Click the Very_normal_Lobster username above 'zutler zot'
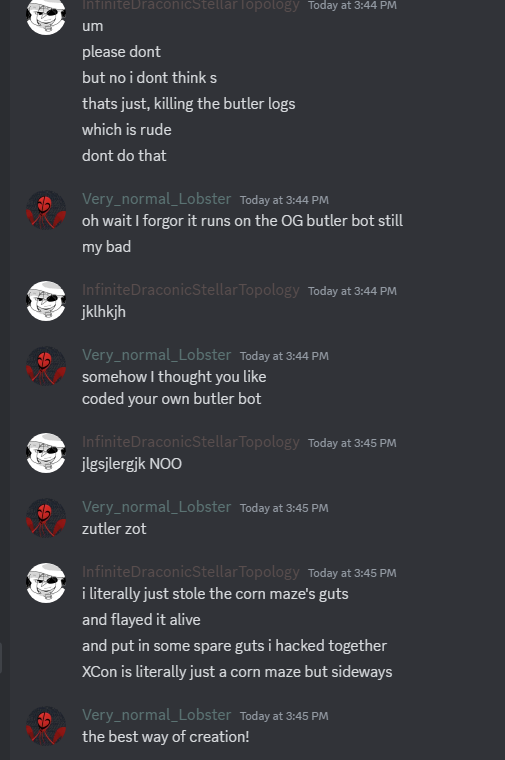This screenshot has height=760, width=505. 157,507
